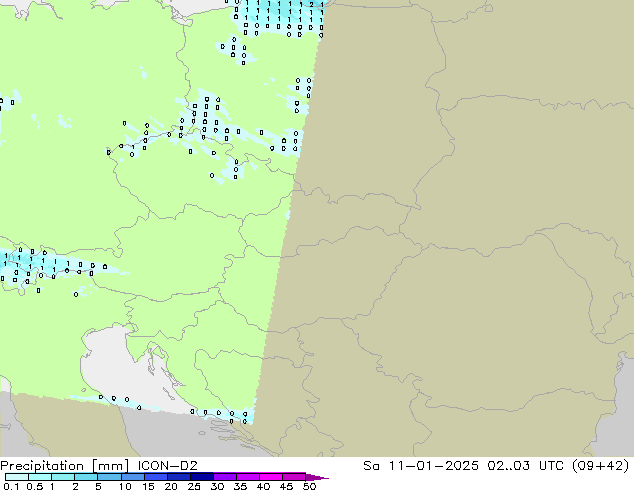Select legend swatch between 35 and 40
634x490 pixels.
pos(248,477)
